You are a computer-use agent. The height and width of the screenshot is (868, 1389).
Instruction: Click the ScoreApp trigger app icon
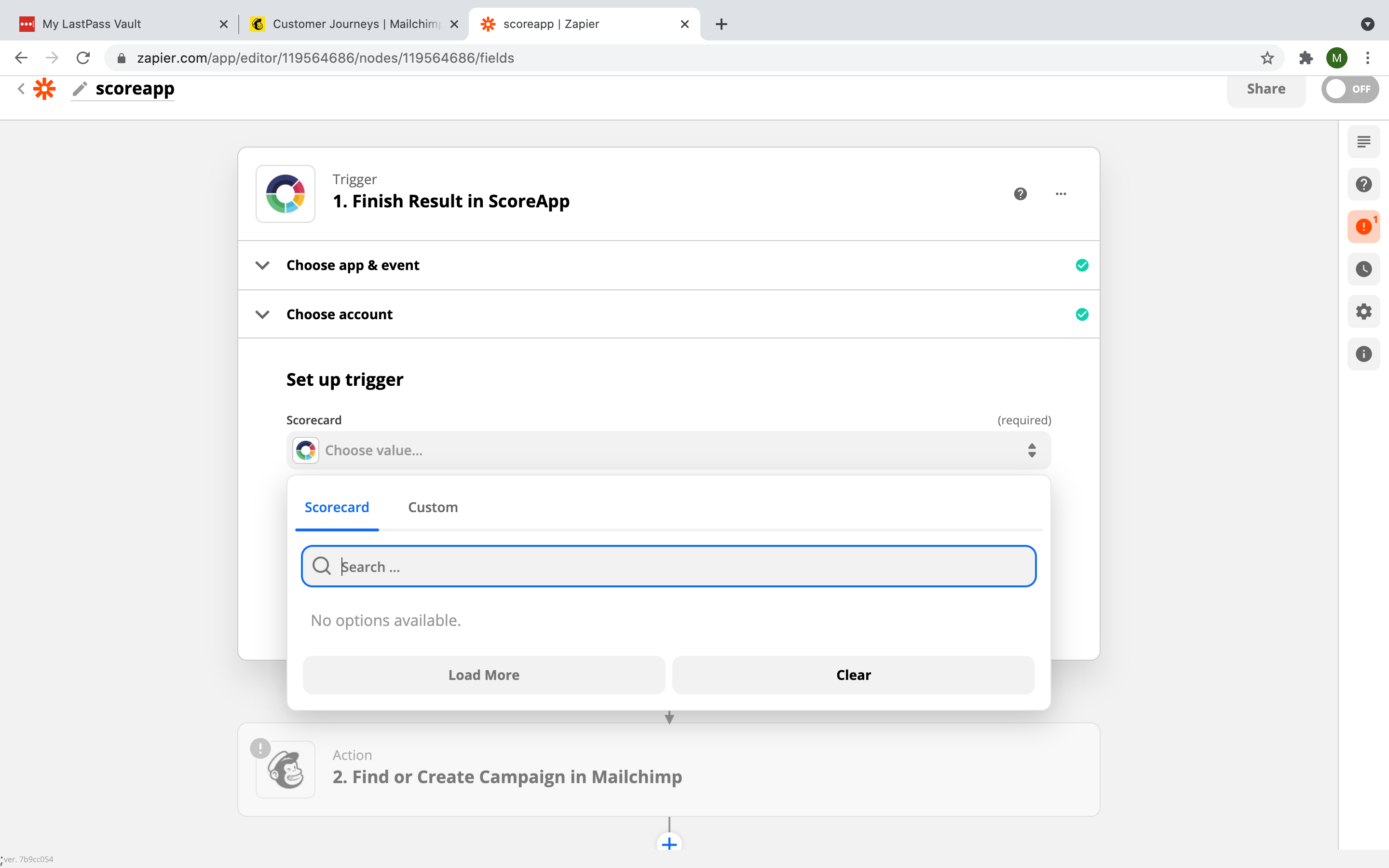285,194
